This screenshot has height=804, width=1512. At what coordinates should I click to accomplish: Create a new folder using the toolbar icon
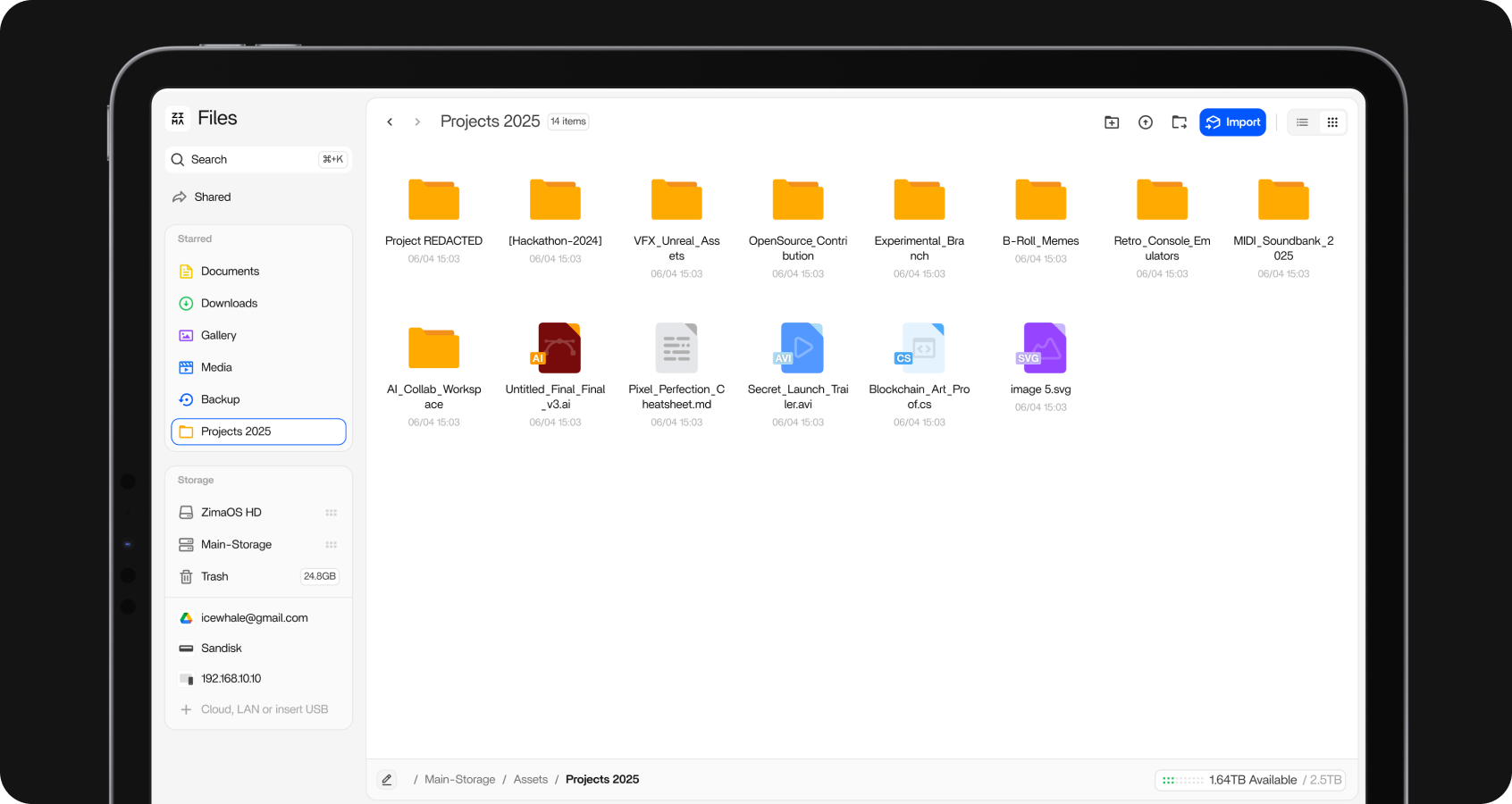tap(1111, 121)
